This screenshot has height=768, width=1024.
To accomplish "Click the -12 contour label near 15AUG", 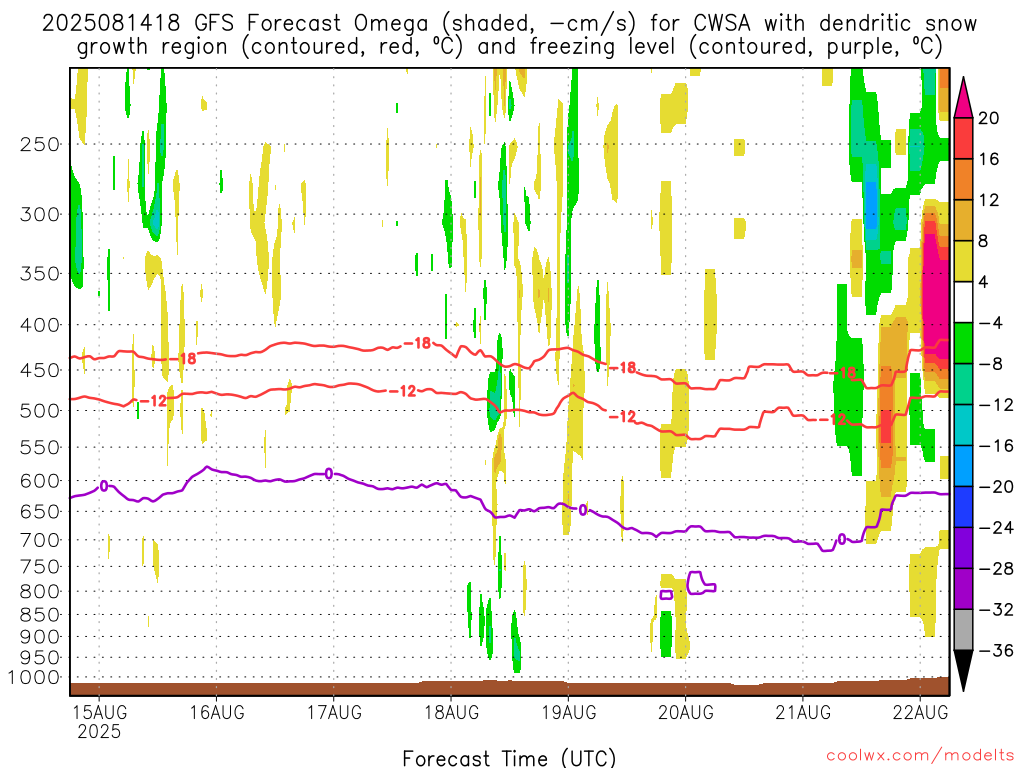I will coord(153,400).
